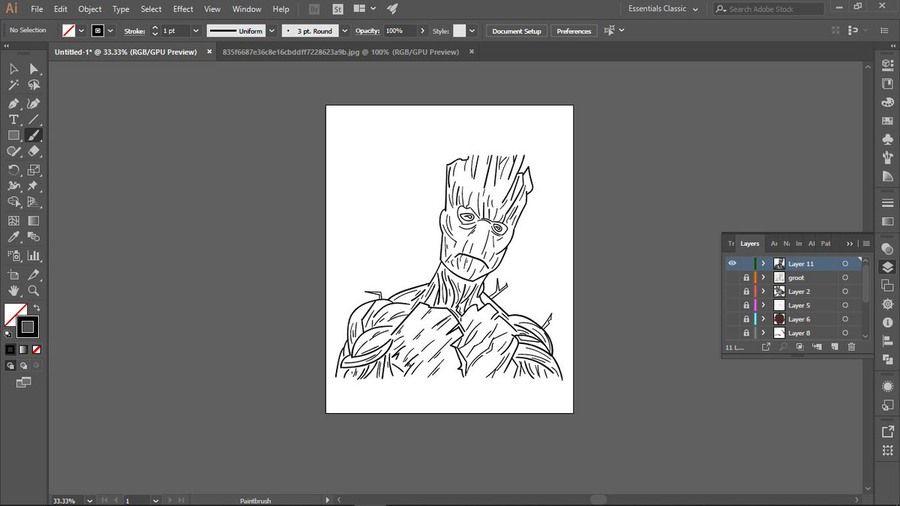Open zoom level dropdown at 33.33%
The height and width of the screenshot is (506, 900).
point(90,501)
